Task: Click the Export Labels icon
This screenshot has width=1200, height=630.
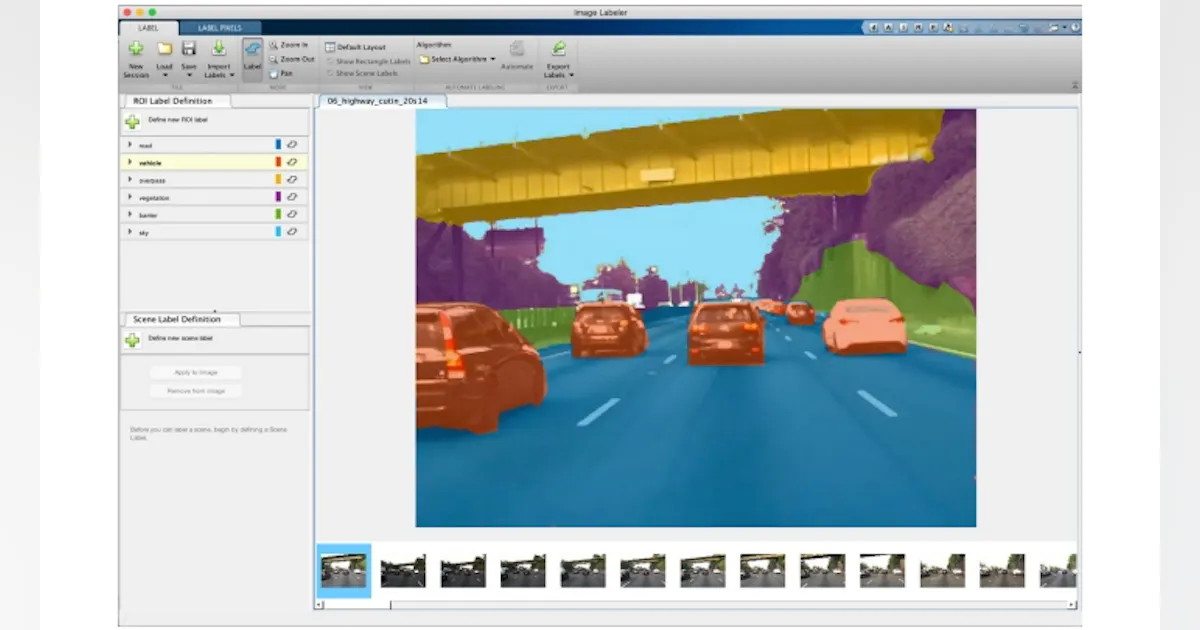Action: pos(558,48)
